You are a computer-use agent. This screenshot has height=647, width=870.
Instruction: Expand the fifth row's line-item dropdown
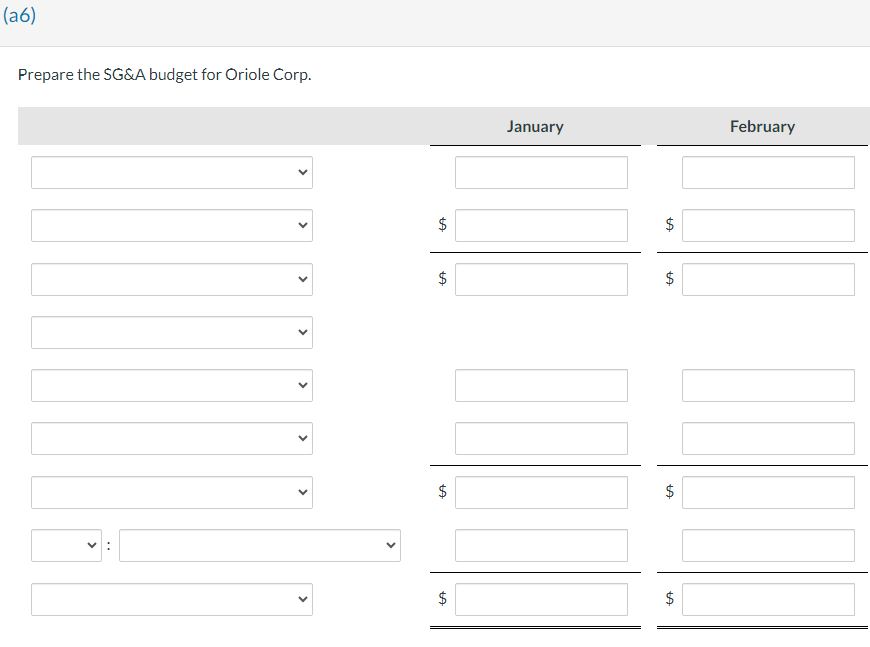click(172, 385)
